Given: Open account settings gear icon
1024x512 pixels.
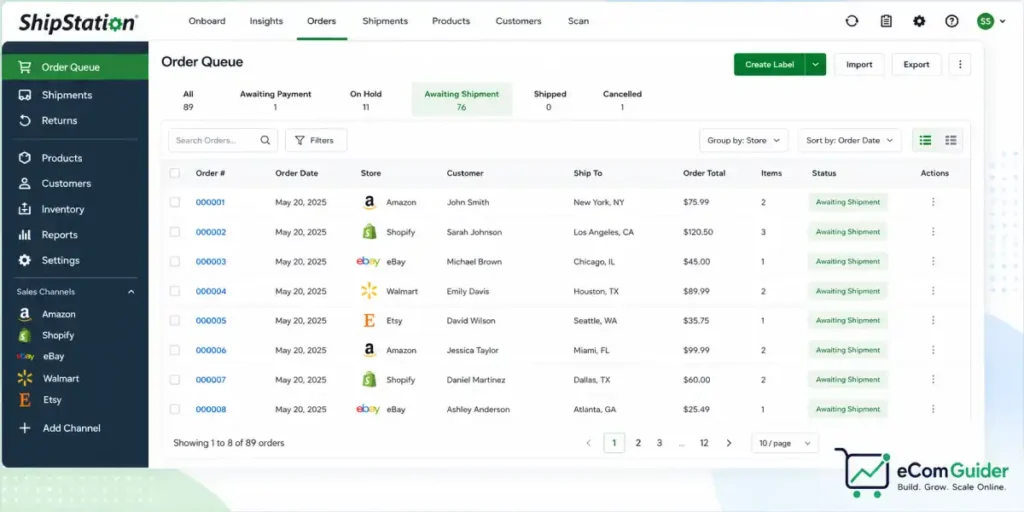Looking at the screenshot, I should pyautogui.click(x=919, y=21).
